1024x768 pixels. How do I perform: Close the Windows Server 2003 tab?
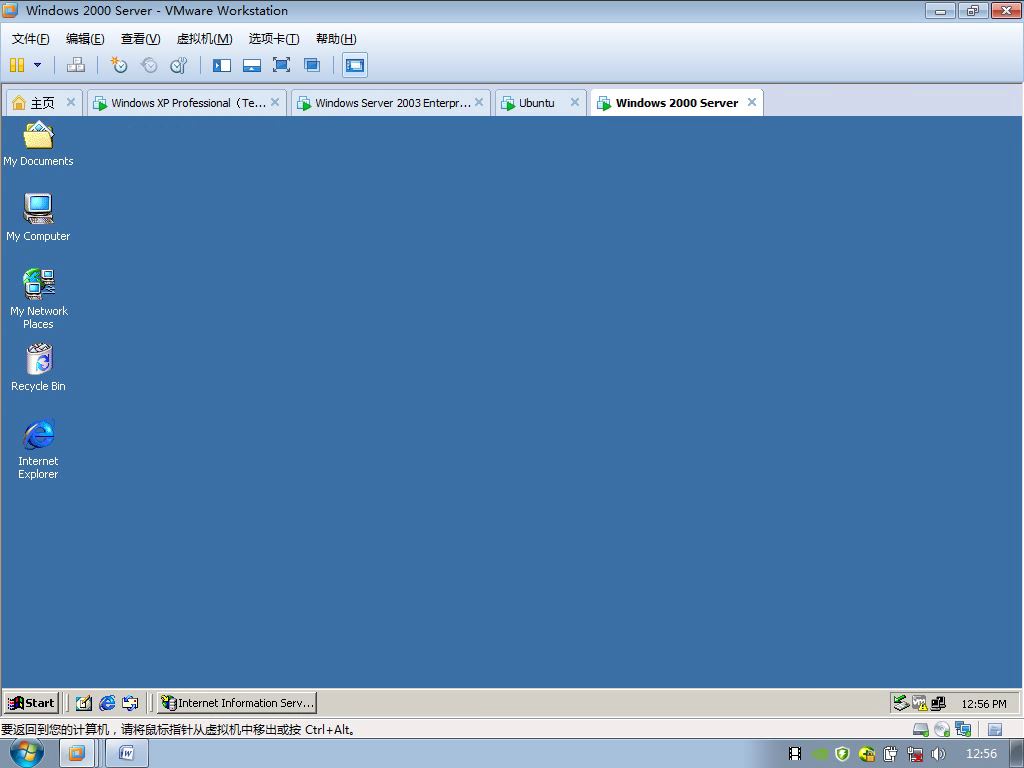pyautogui.click(x=479, y=102)
